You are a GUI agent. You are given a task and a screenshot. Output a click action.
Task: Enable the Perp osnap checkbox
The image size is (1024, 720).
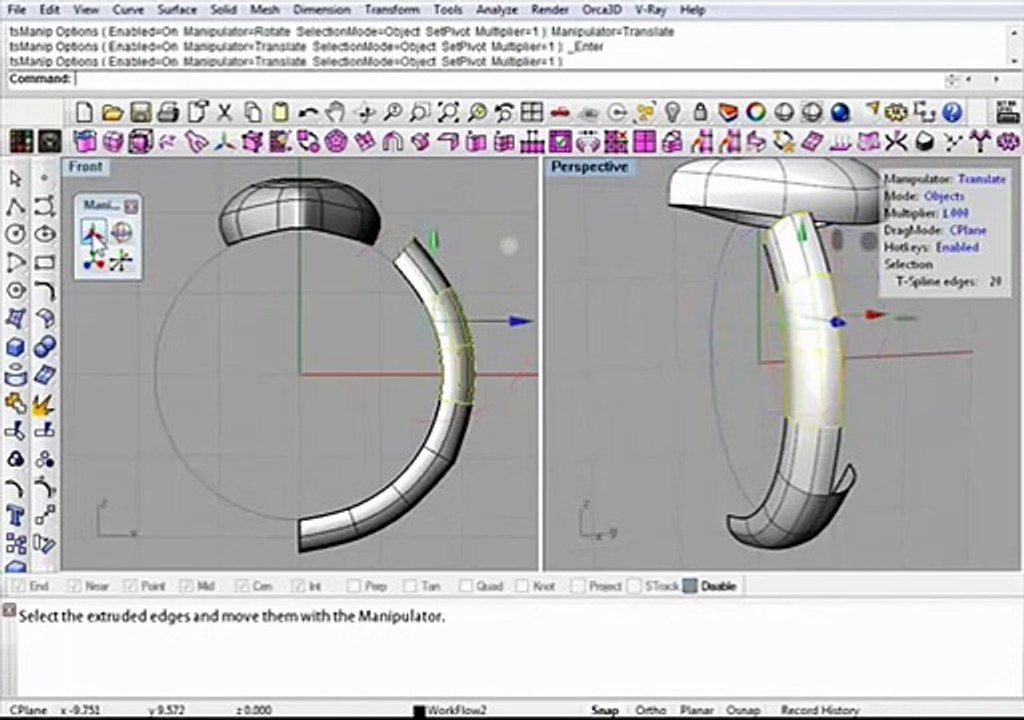point(353,586)
